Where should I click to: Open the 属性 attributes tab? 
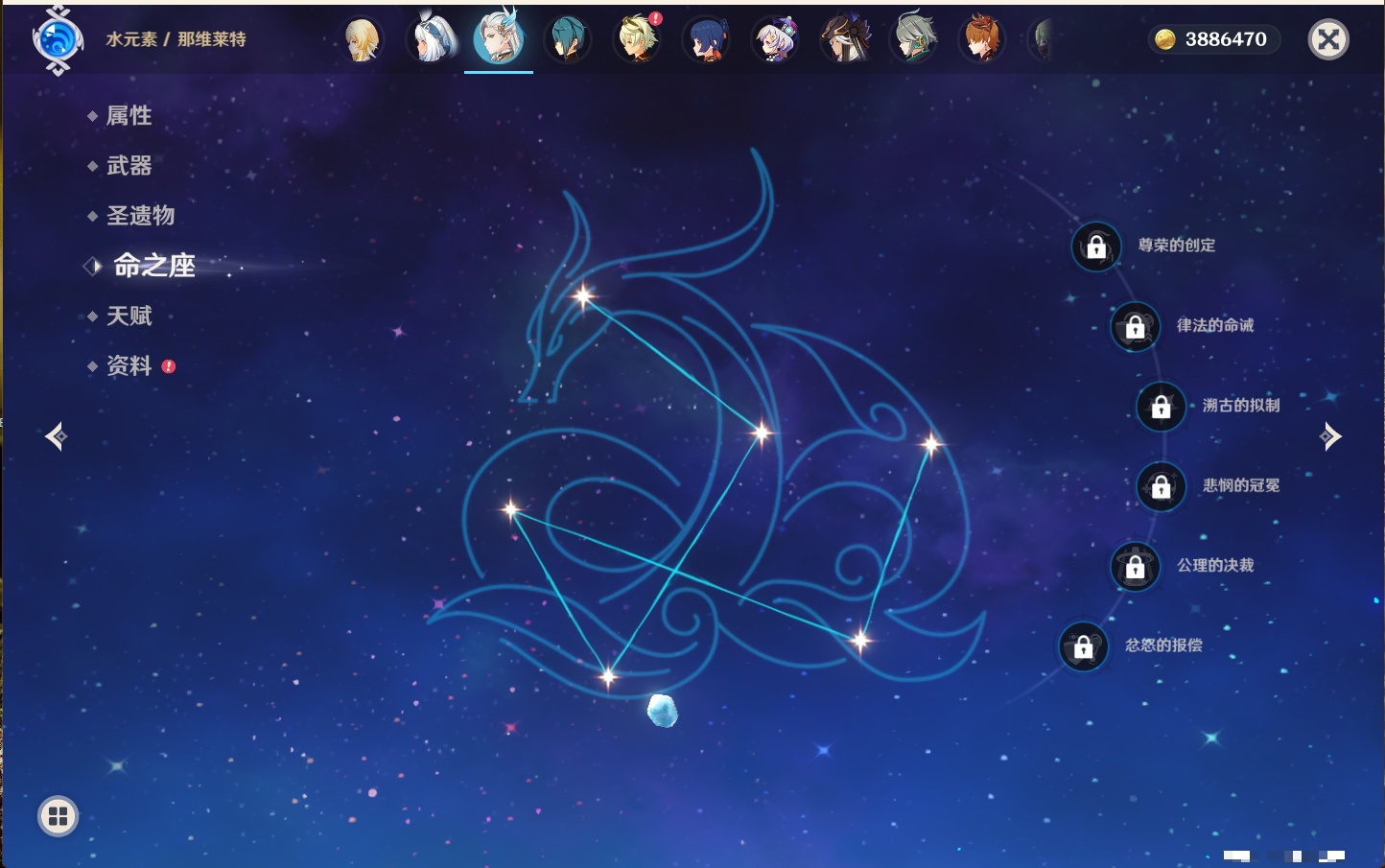click(129, 116)
